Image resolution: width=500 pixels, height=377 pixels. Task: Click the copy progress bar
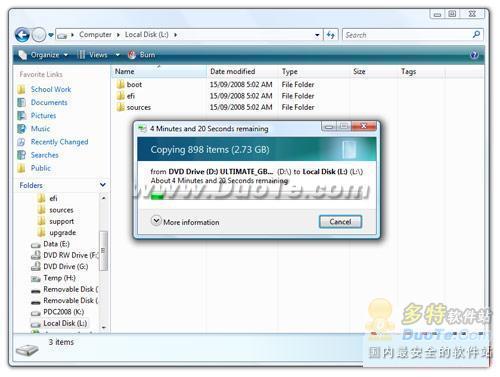tap(257, 196)
